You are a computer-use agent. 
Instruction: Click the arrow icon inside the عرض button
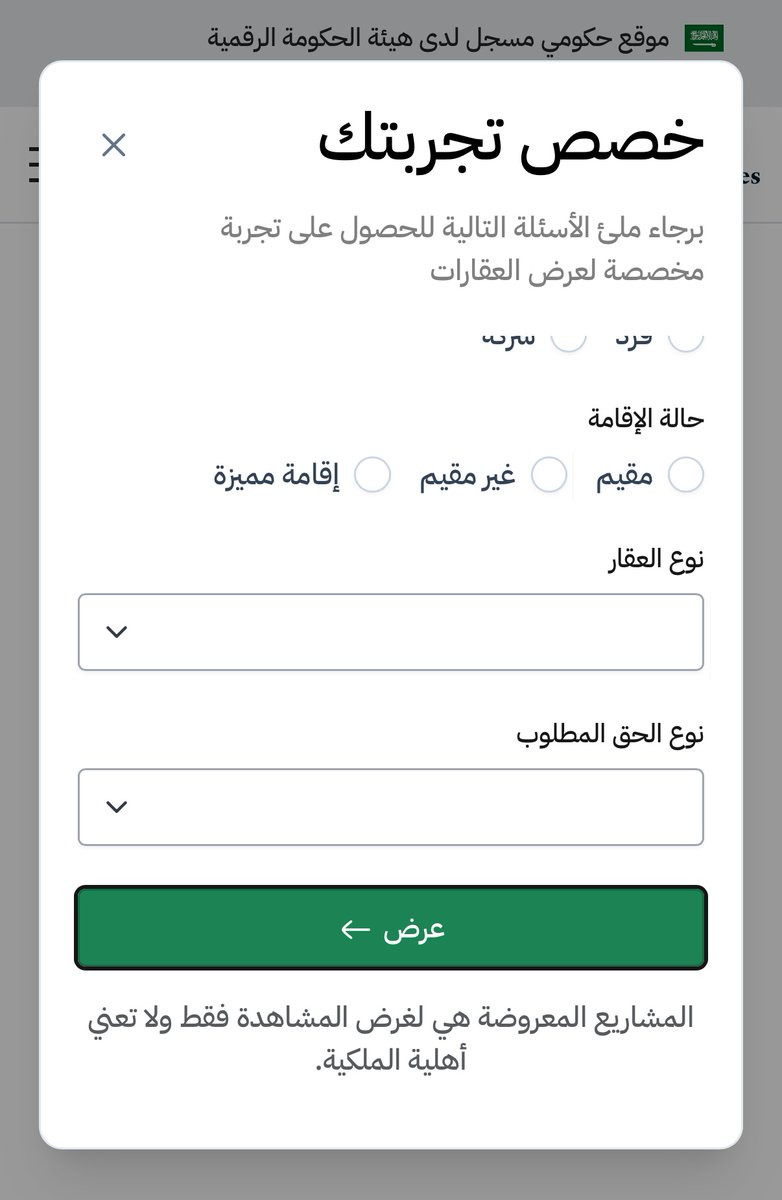355,930
